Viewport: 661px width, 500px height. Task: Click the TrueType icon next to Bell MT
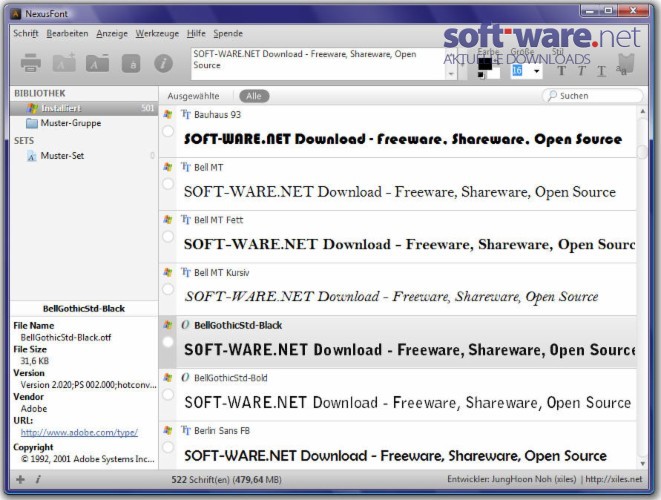point(186,167)
